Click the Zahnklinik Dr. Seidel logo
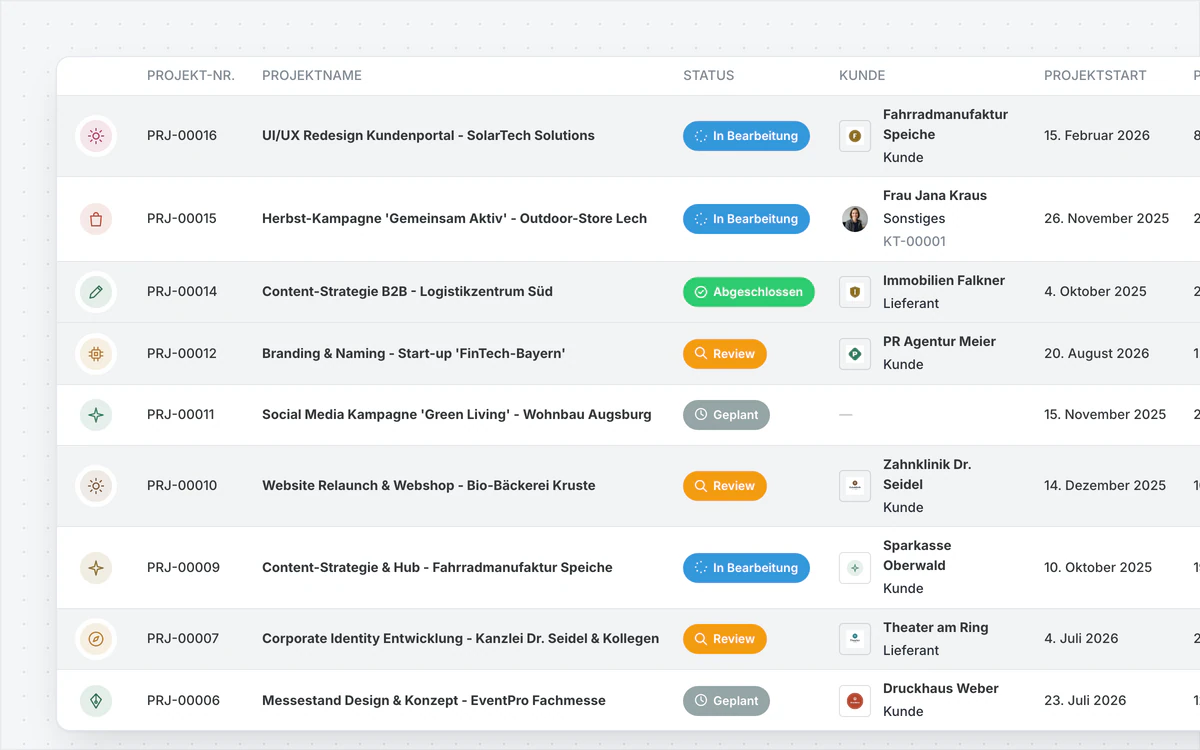This screenshot has height=750, width=1200. 855,486
